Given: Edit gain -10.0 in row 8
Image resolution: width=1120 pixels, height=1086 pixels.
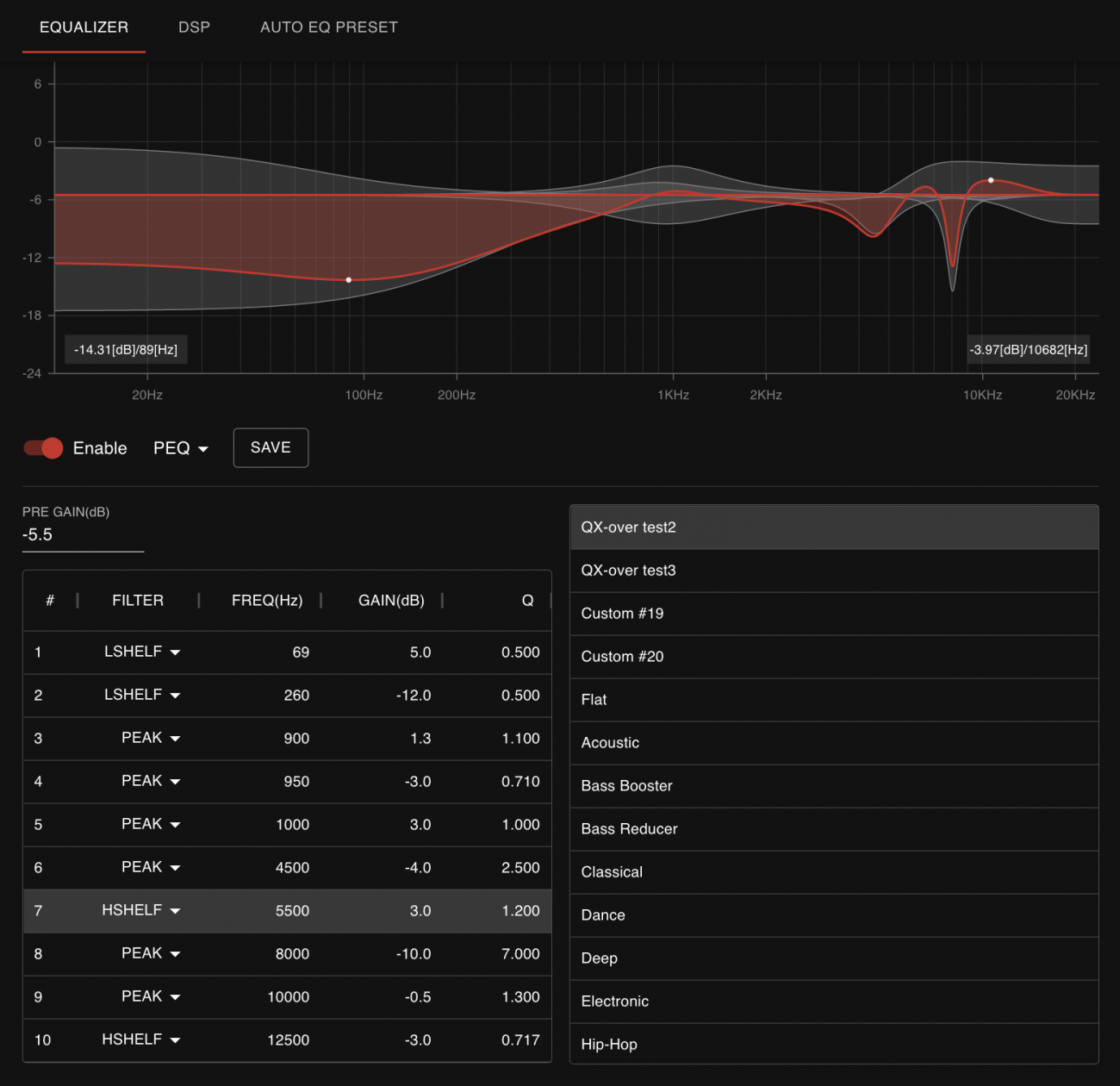Looking at the screenshot, I should click(x=414, y=954).
